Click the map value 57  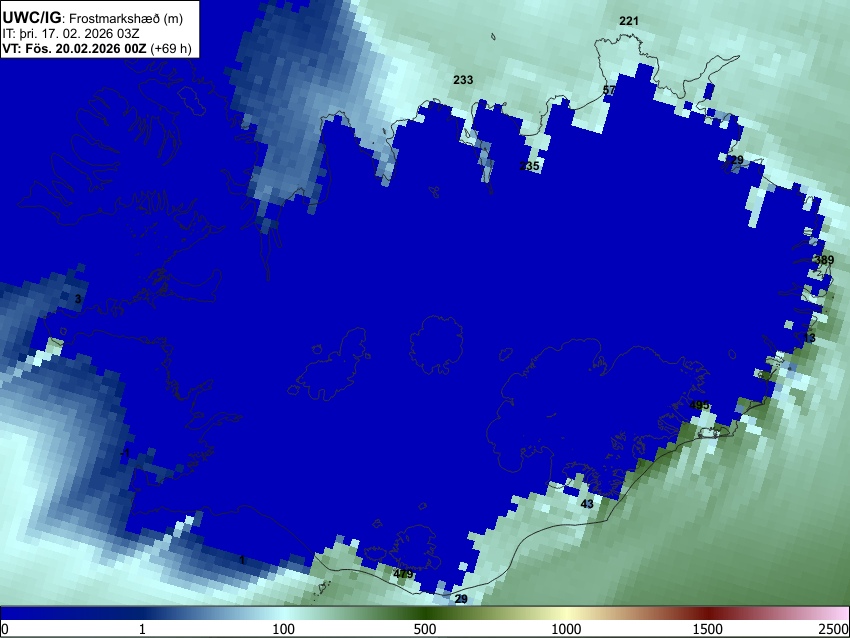click(x=609, y=90)
